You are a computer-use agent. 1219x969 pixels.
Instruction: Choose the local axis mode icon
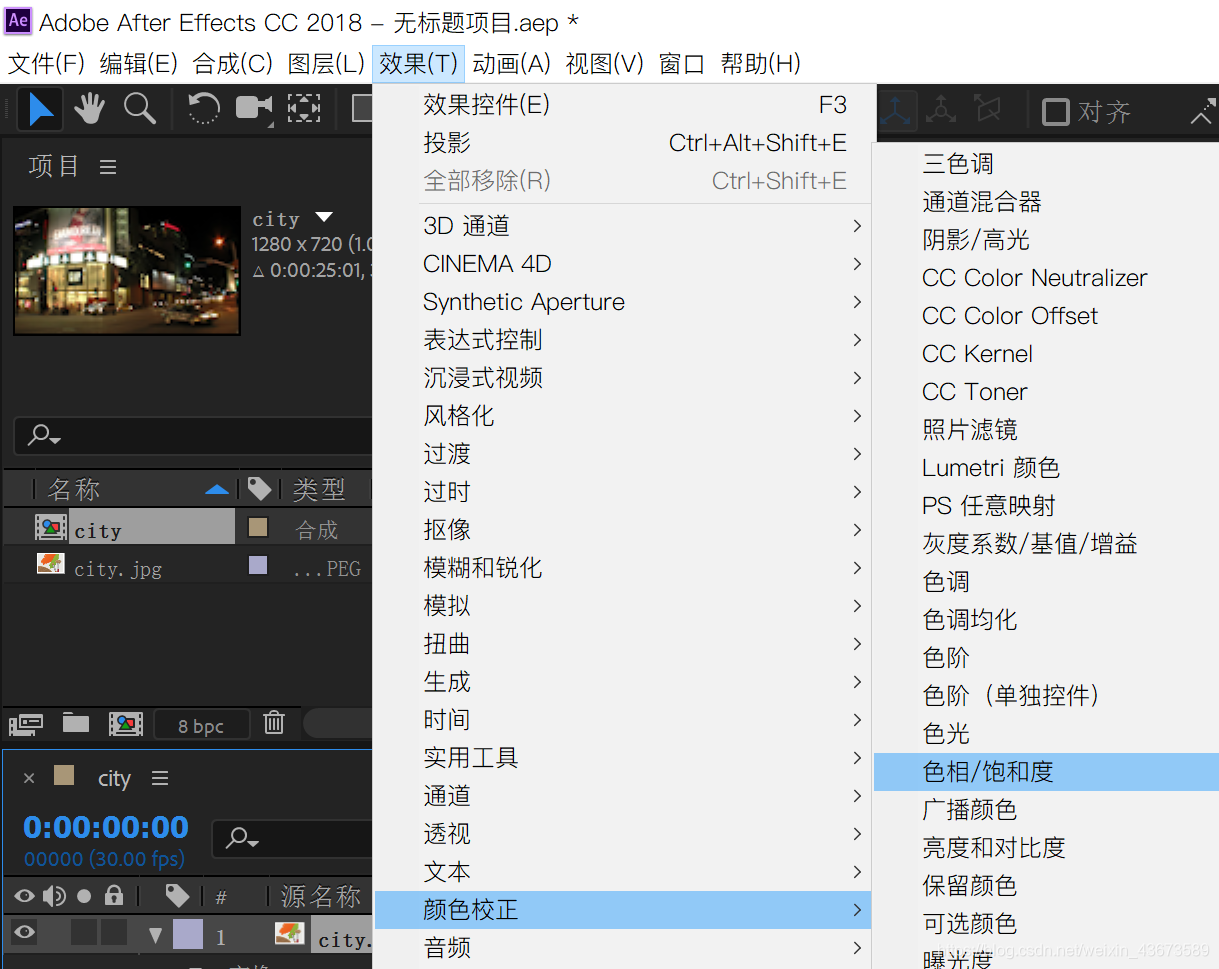(x=895, y=109)
